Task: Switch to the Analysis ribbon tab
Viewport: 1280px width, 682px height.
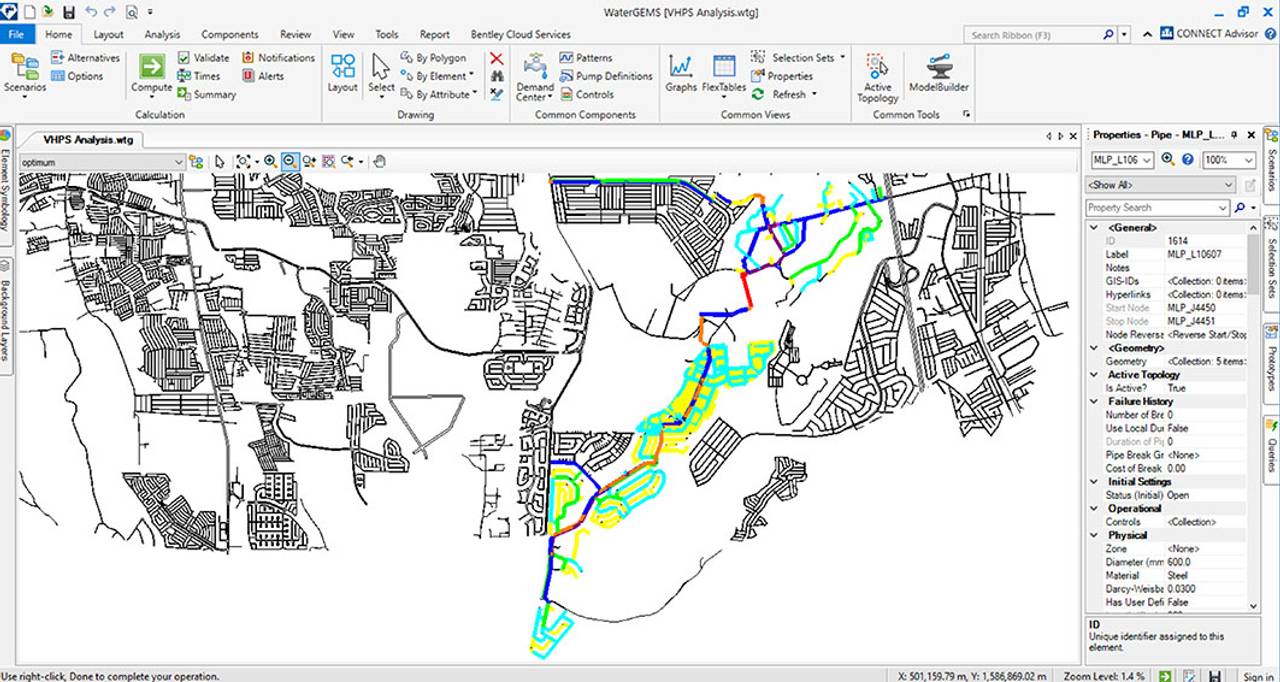Action: click(x=162, y=34)
